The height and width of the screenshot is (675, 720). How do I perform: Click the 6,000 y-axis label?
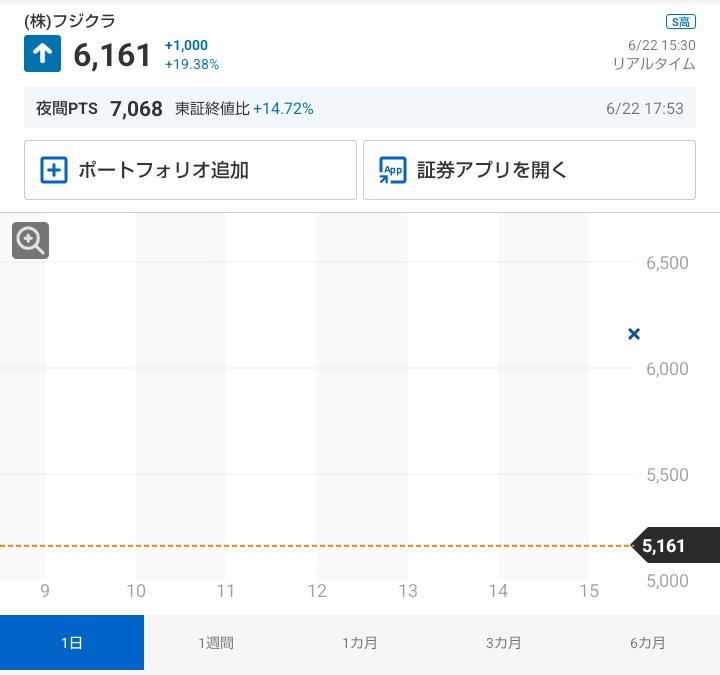667,369
